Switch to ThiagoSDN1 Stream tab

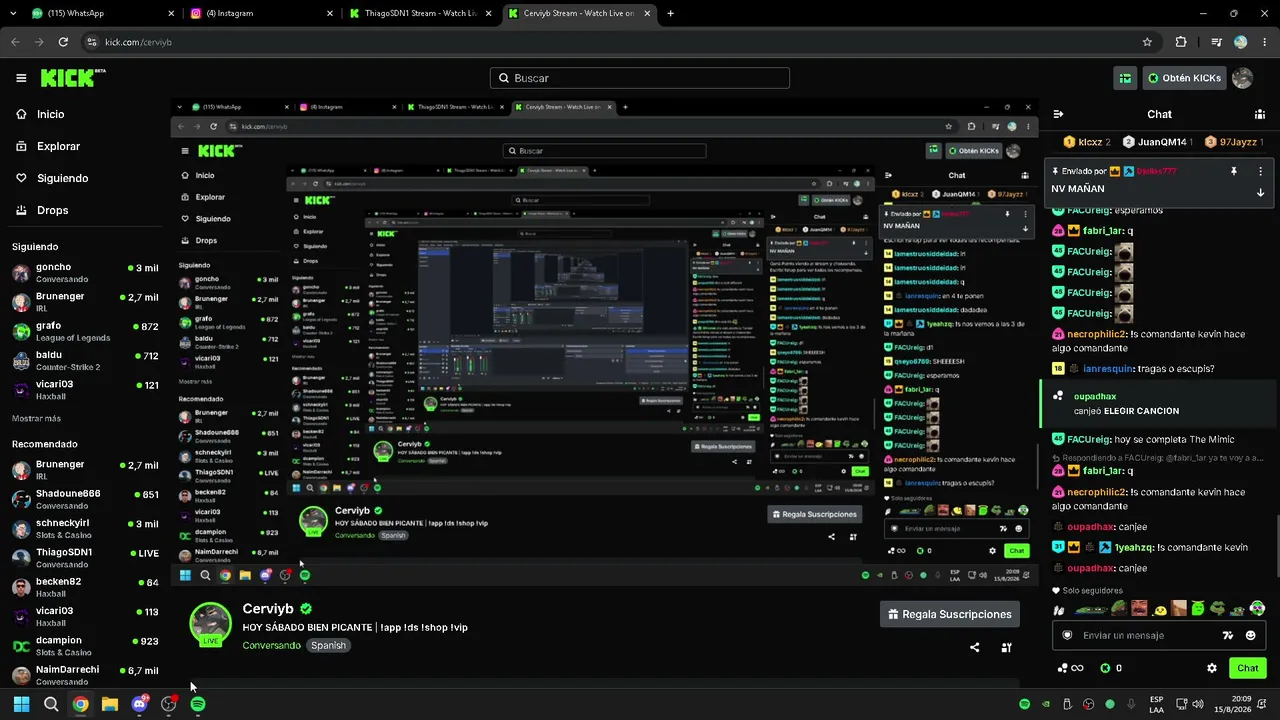pos(421,14)
